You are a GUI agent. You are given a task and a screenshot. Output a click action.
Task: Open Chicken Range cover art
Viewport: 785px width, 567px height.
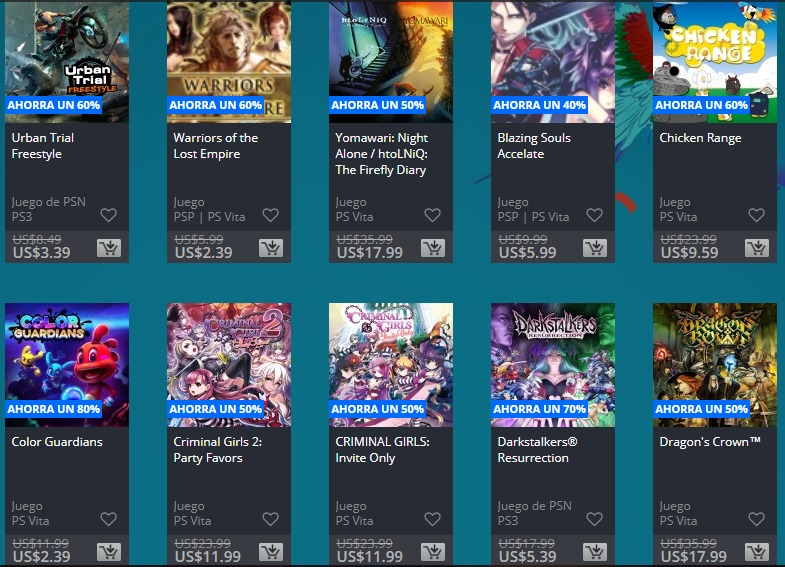(x=715, y=62)
